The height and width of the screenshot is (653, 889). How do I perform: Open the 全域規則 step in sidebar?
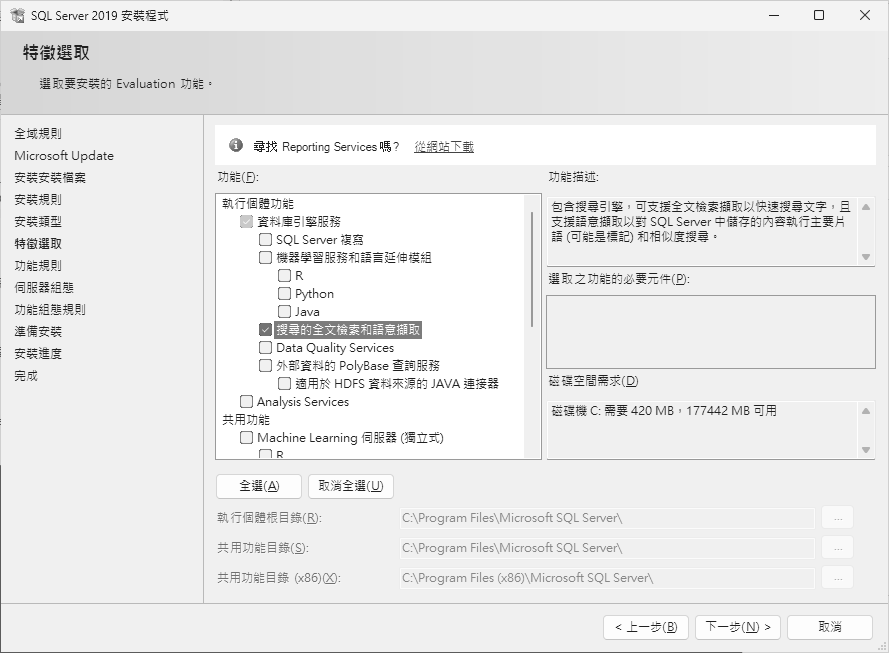point(38,134)
